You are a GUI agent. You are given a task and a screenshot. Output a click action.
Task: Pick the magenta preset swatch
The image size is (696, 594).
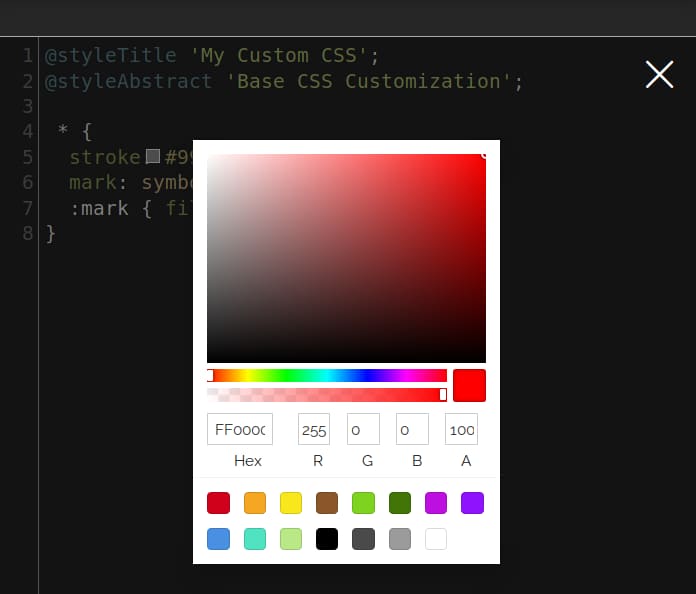click(436, 503)
